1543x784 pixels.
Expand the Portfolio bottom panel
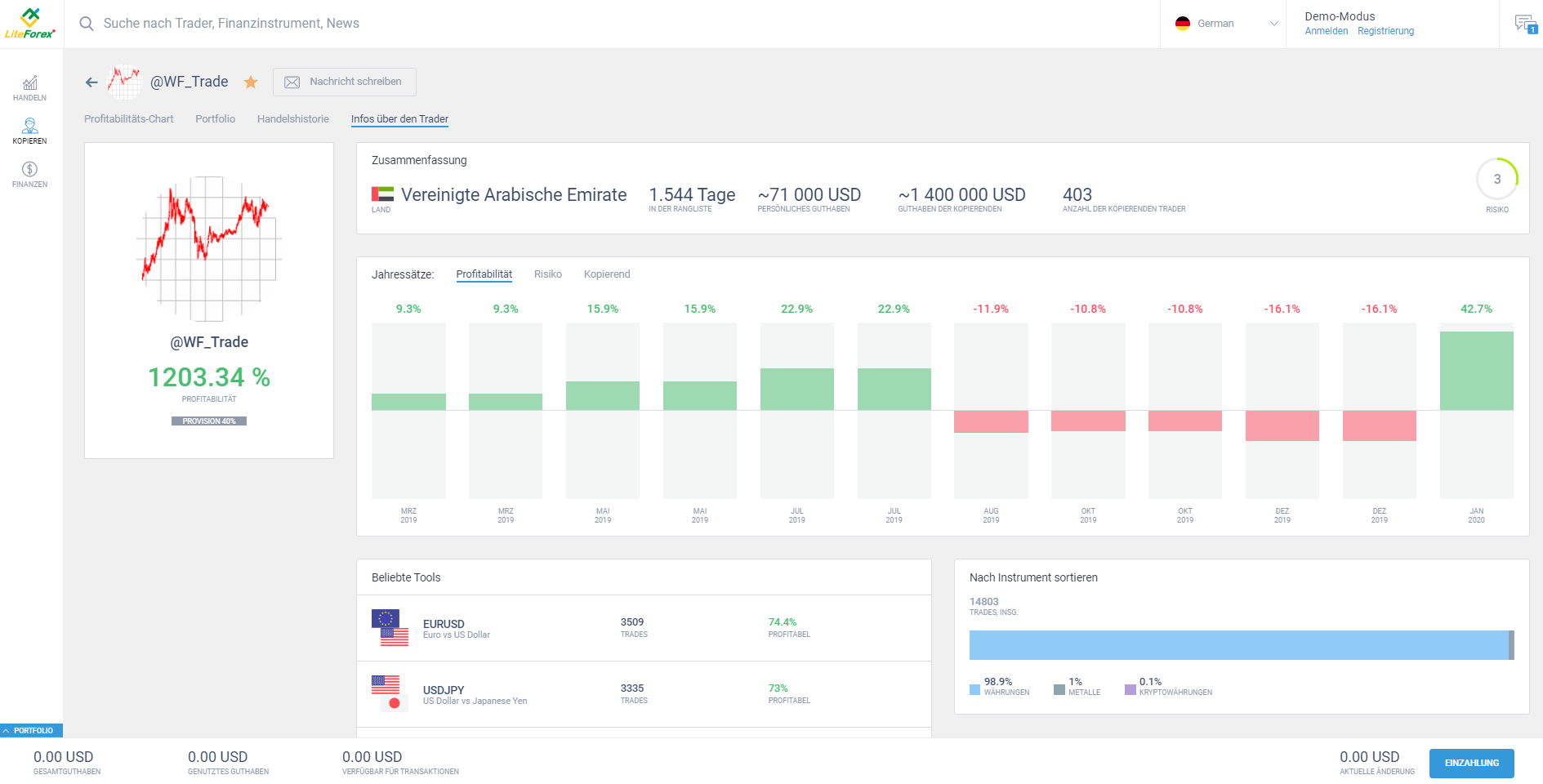click(x=31, y=730)
